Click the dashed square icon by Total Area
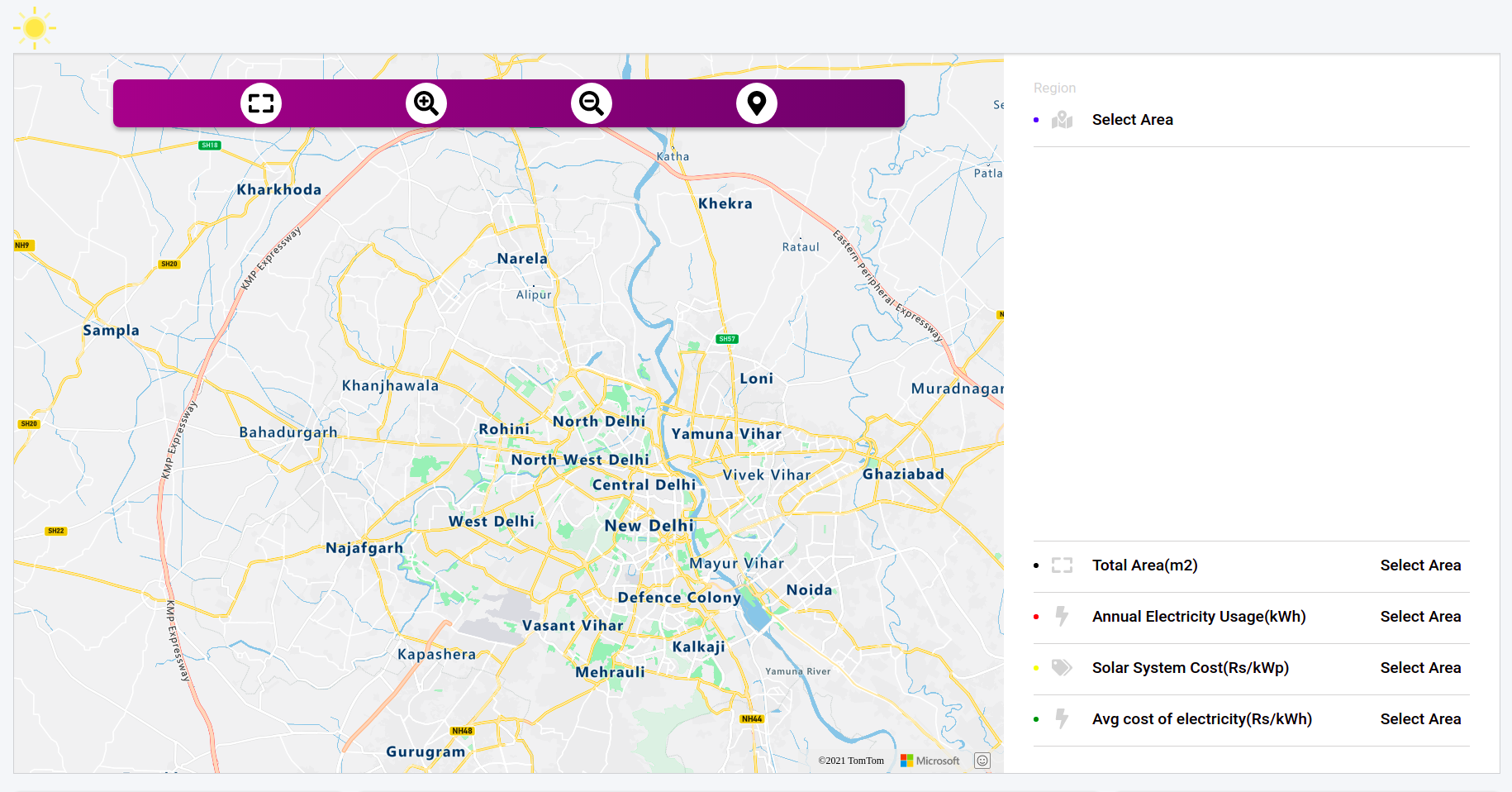The image size is (1512, 792). point(1063,565)
